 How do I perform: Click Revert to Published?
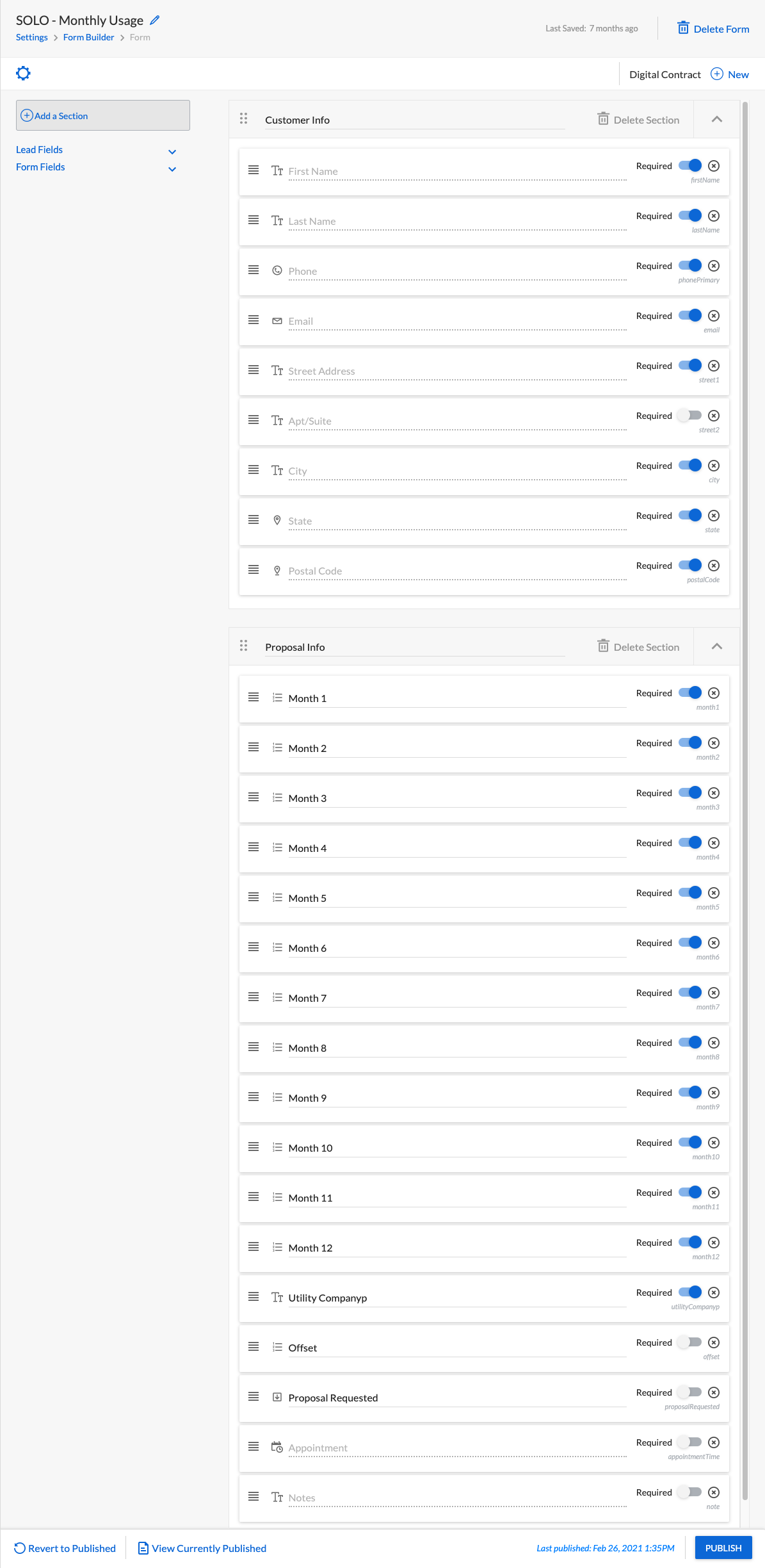coord(65,1548)
